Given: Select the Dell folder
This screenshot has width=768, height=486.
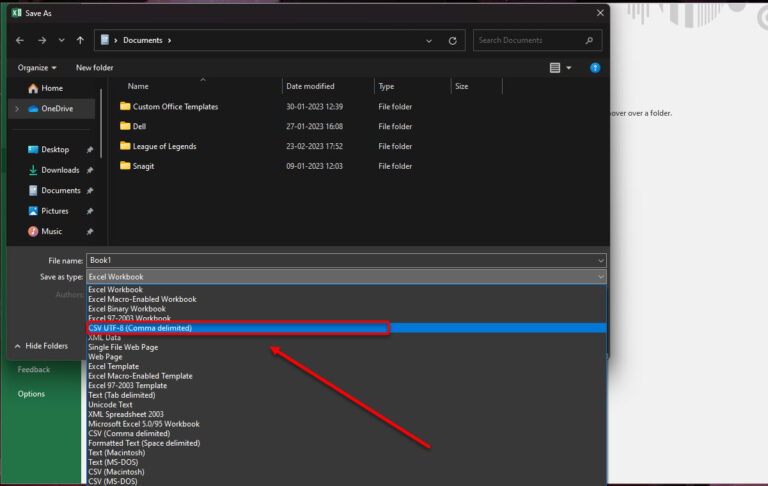Looking at the screenshot, I should (133, 126).
